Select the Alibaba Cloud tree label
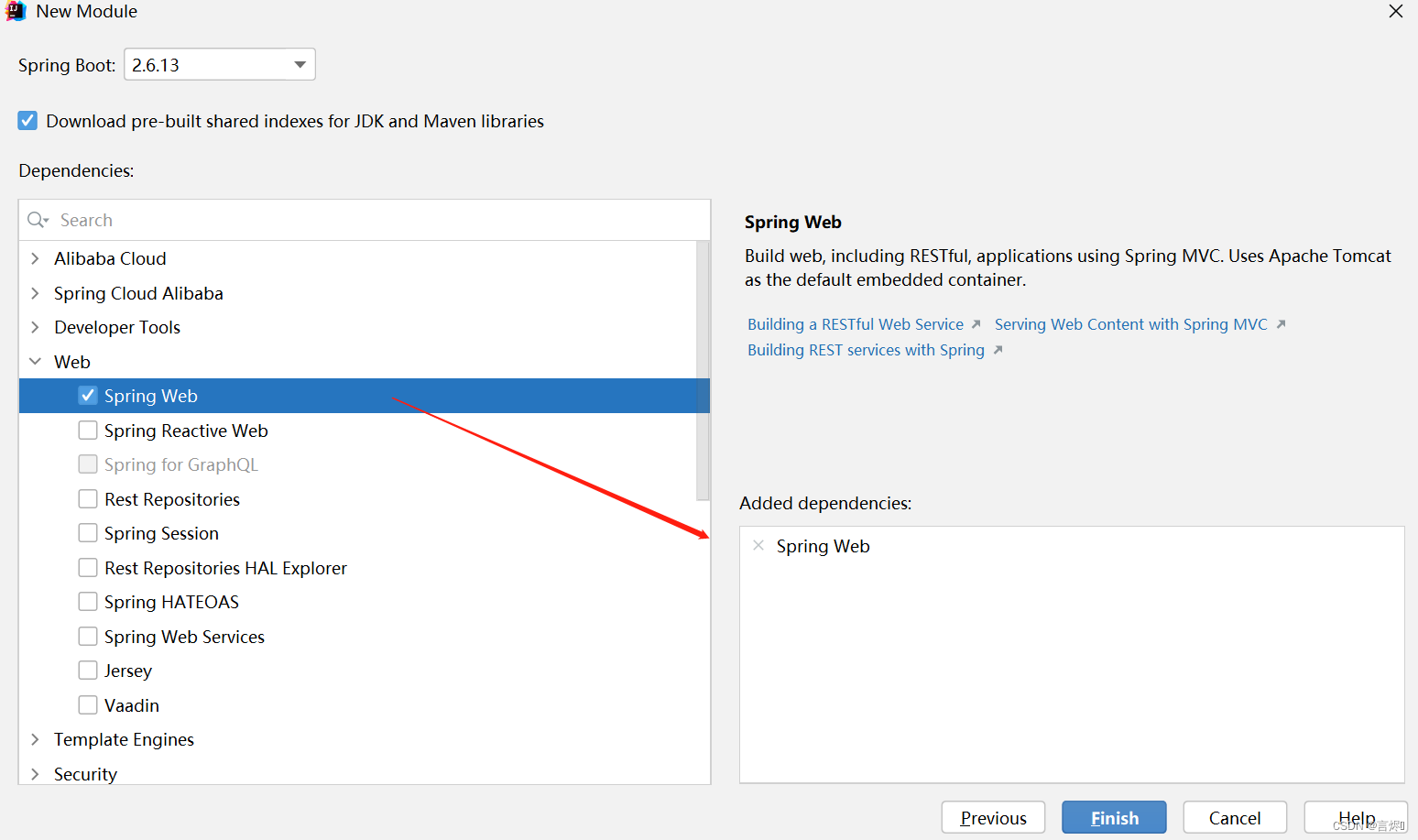The height and width of the screenshot is (840, 1418). tap(110, 258)
